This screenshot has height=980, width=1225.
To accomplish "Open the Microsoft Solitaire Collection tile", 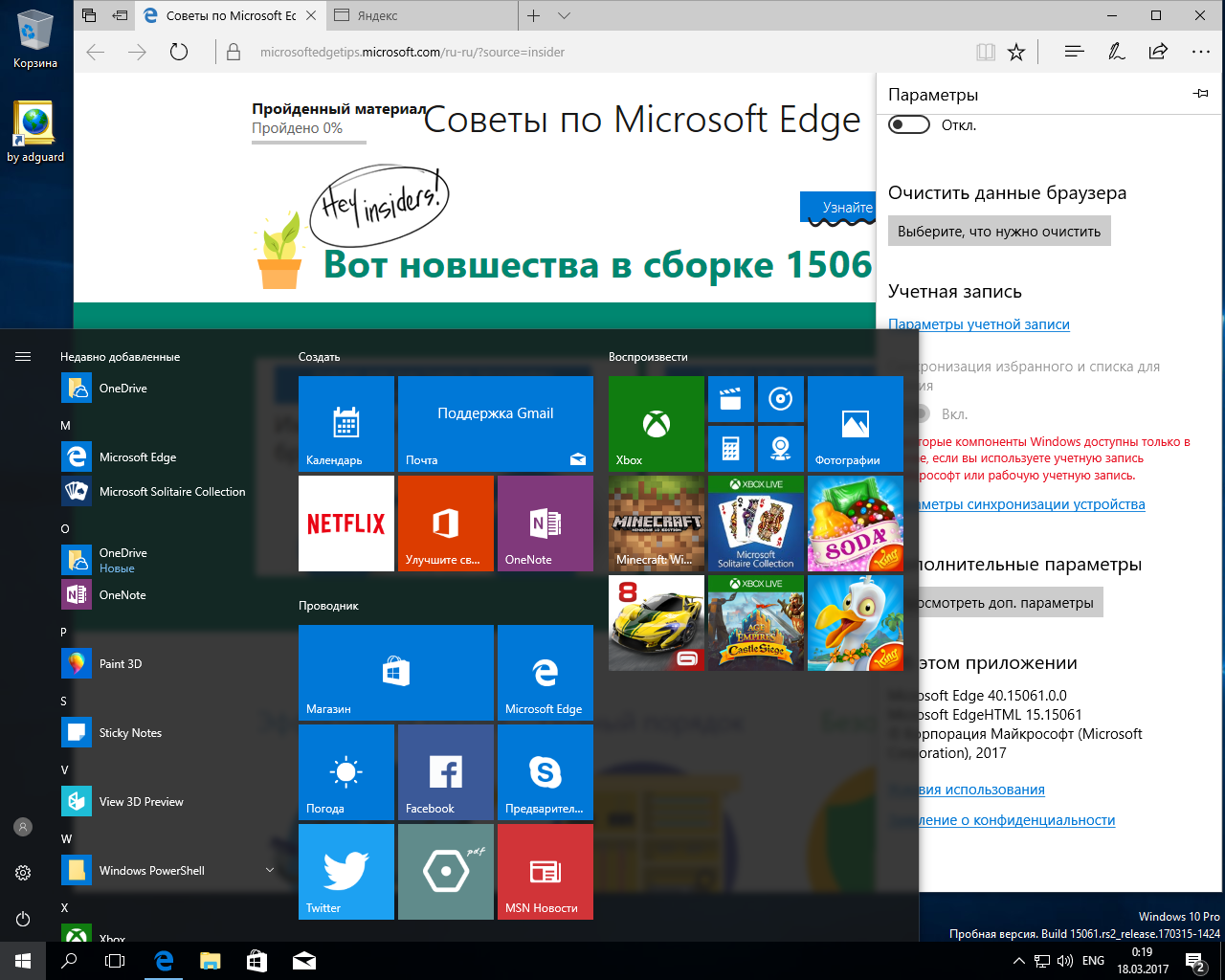I will [756, 523].
